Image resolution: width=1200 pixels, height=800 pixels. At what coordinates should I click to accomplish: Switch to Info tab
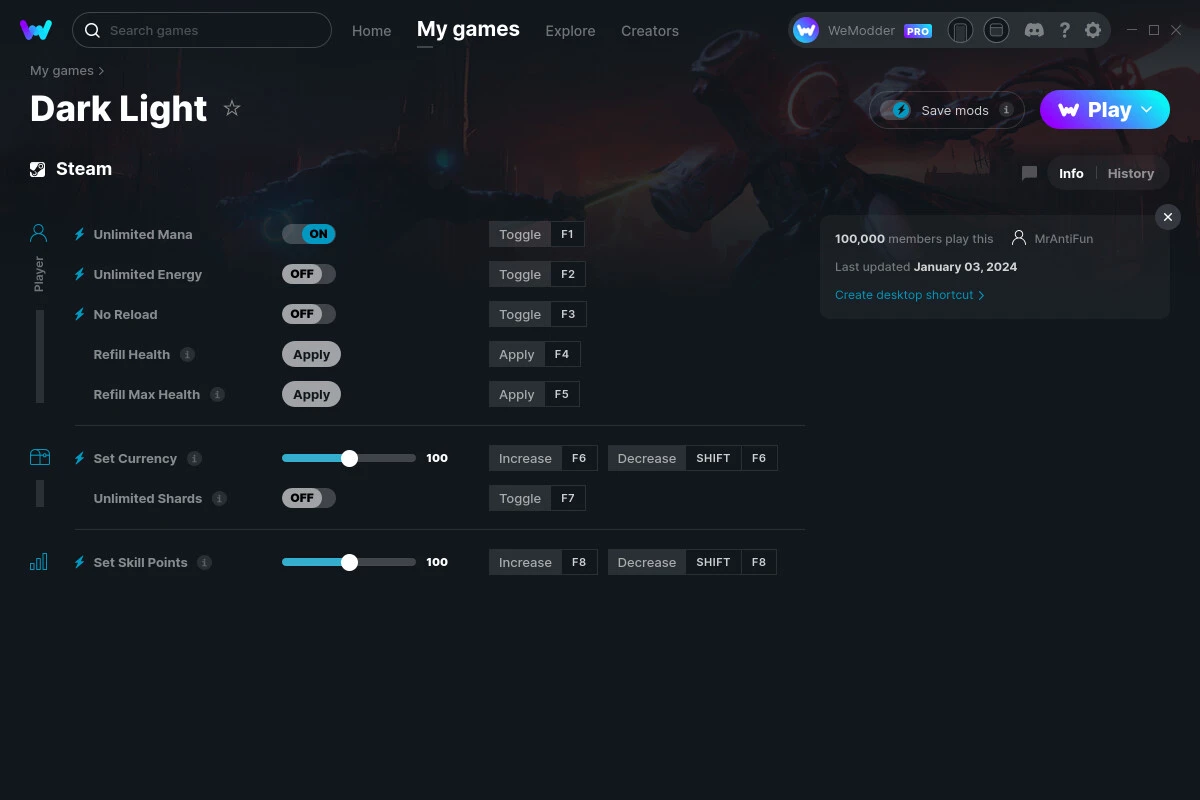coord(1071,173)
